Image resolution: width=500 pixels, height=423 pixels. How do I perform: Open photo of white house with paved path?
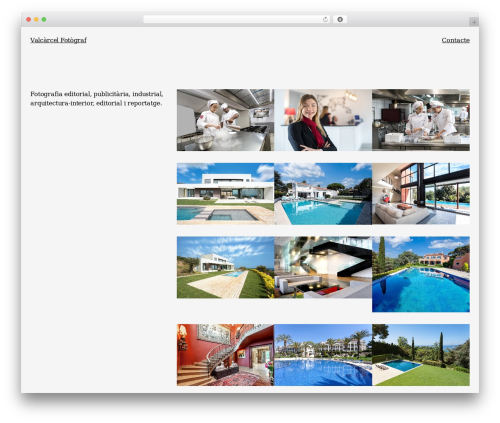(x=225, y=267)
